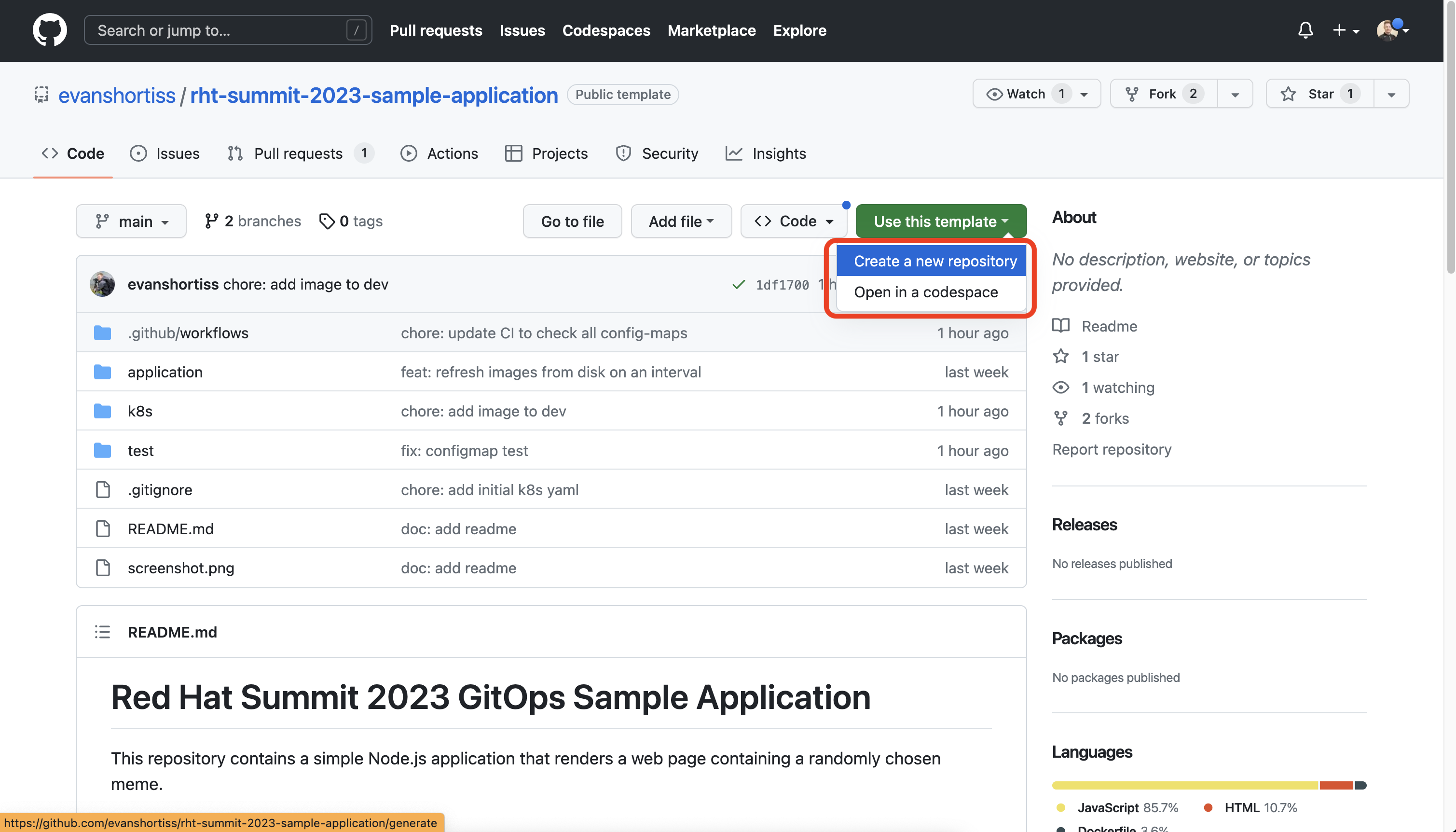
Task: Switch to the repository Issues tab
Action: (165, 153)
